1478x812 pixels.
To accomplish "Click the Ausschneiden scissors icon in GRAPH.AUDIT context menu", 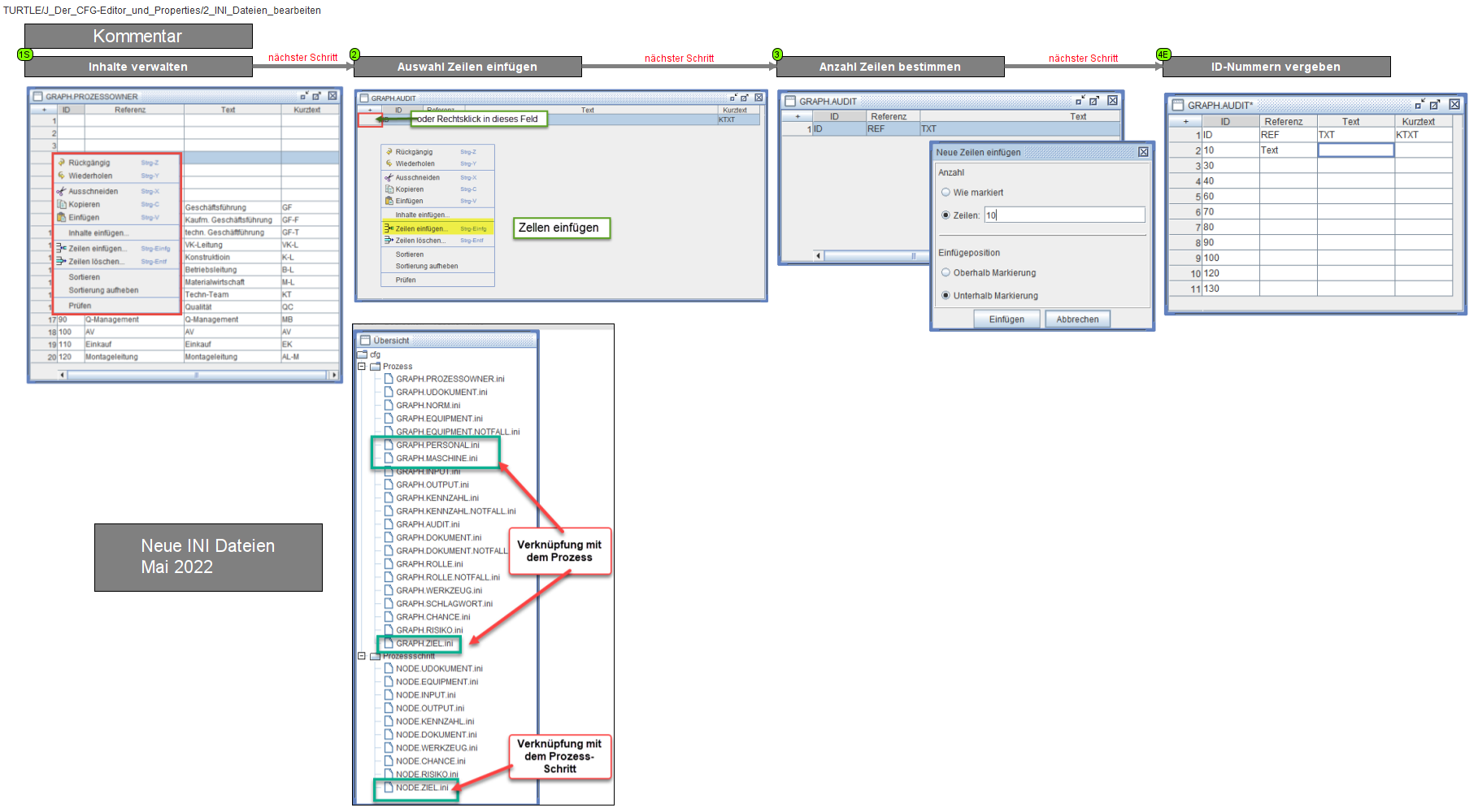I will click(389, 177).
